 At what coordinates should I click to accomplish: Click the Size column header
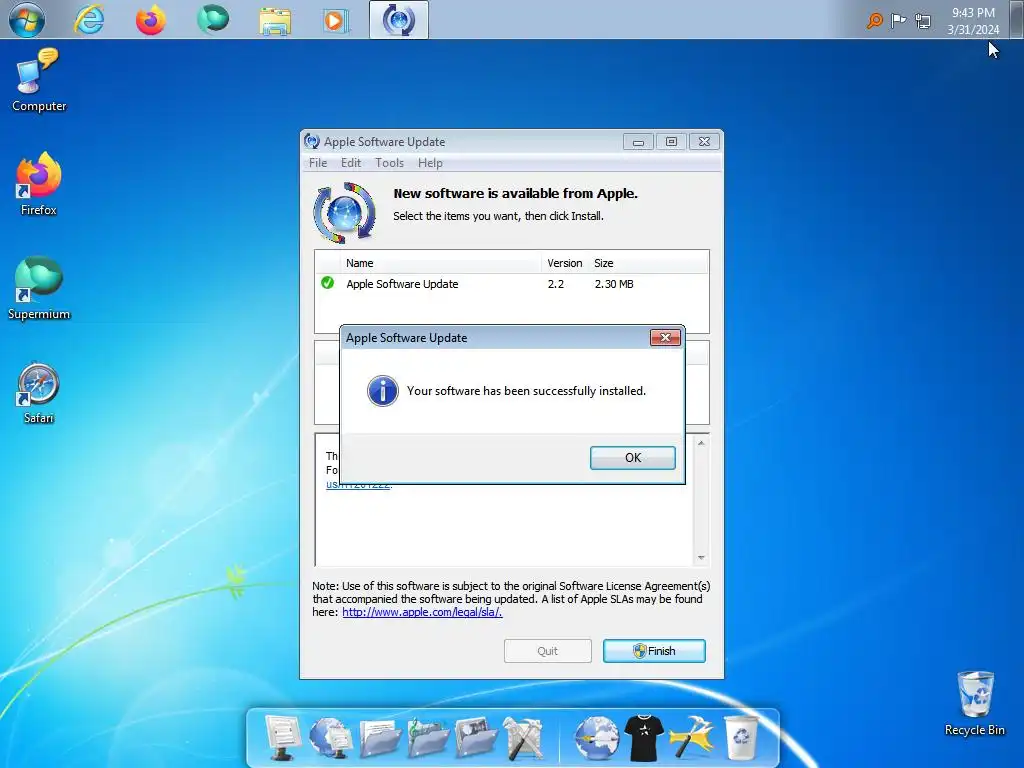[603, 263]
